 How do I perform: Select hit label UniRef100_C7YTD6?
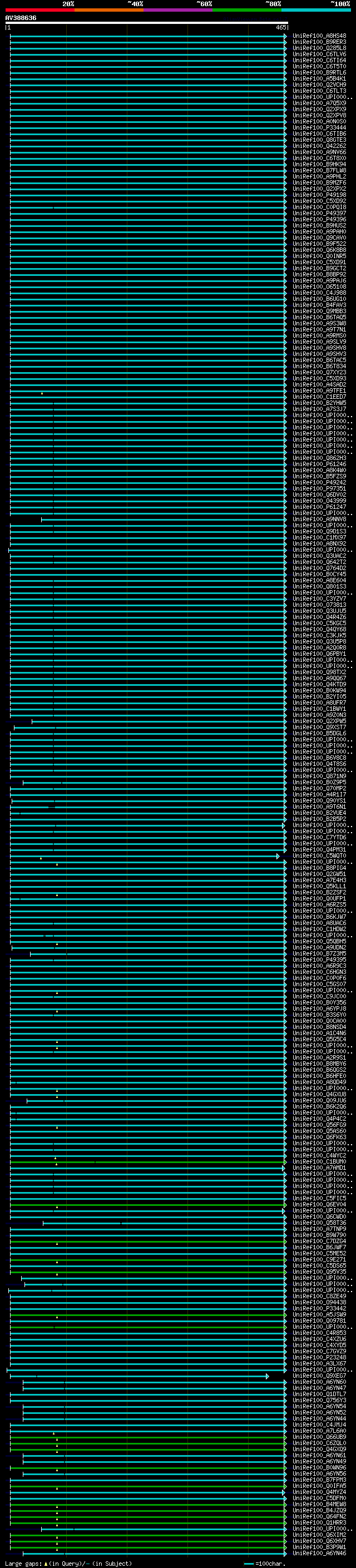click(319, 838)
